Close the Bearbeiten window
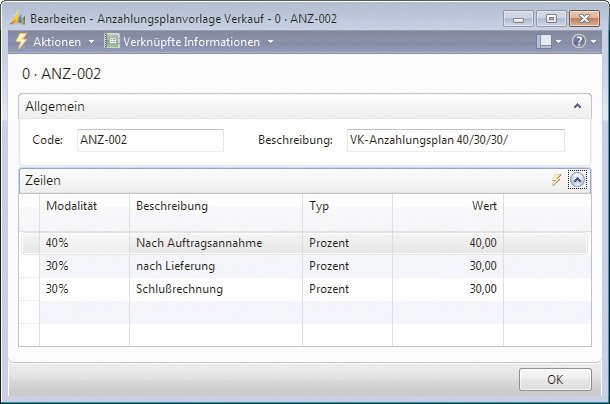Image resolution: width=610 pixels, height=404 pixels. [584, 19]
